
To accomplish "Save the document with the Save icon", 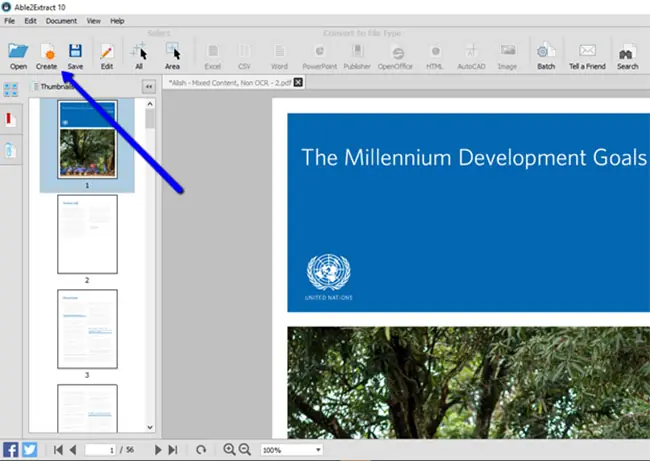I will click(x=75, y=56).
